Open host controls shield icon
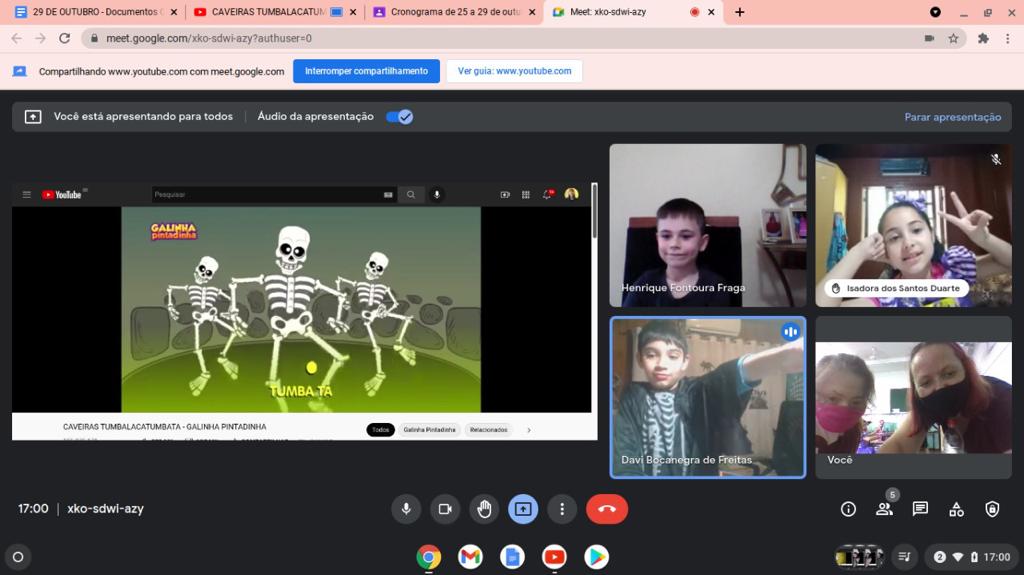 (992, 509)
